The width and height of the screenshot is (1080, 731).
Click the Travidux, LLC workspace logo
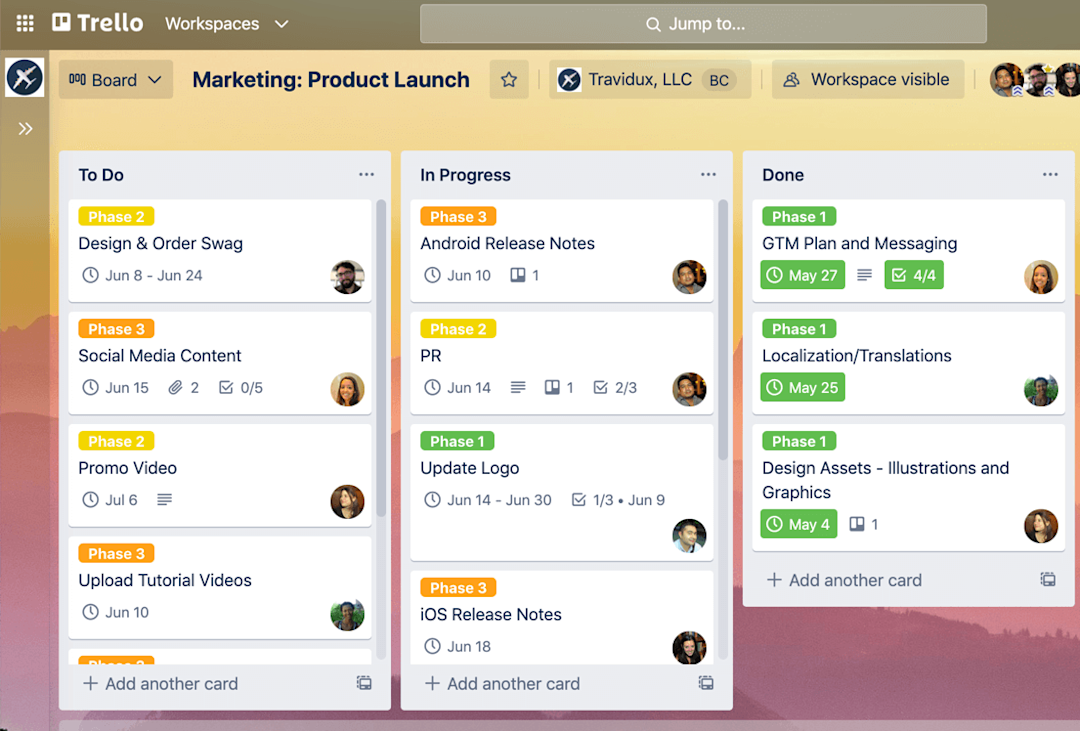[x=569, y=79]
